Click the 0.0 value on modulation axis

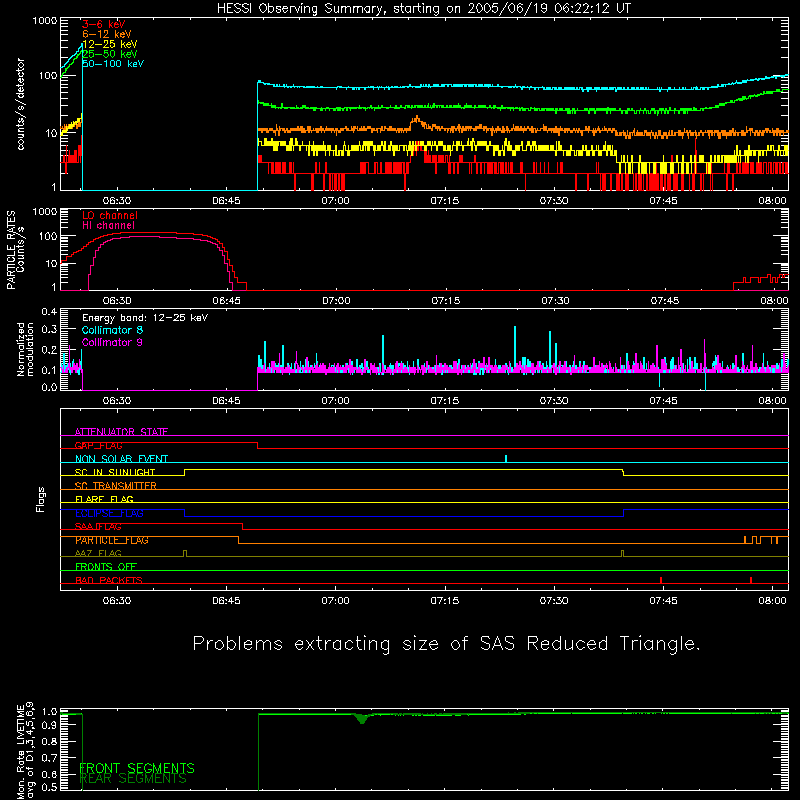point(49,387)
